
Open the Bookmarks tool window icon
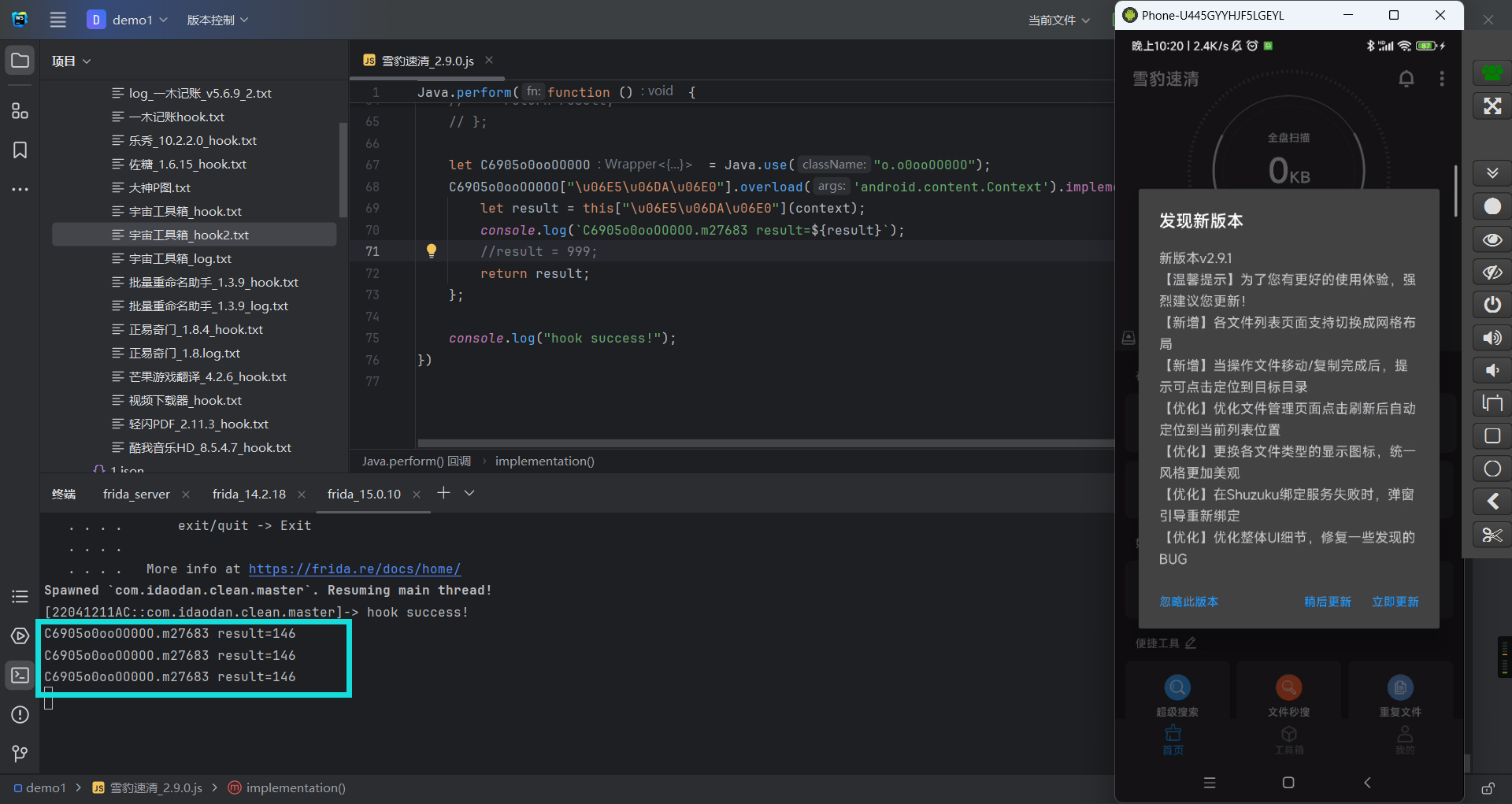point(20,150)
